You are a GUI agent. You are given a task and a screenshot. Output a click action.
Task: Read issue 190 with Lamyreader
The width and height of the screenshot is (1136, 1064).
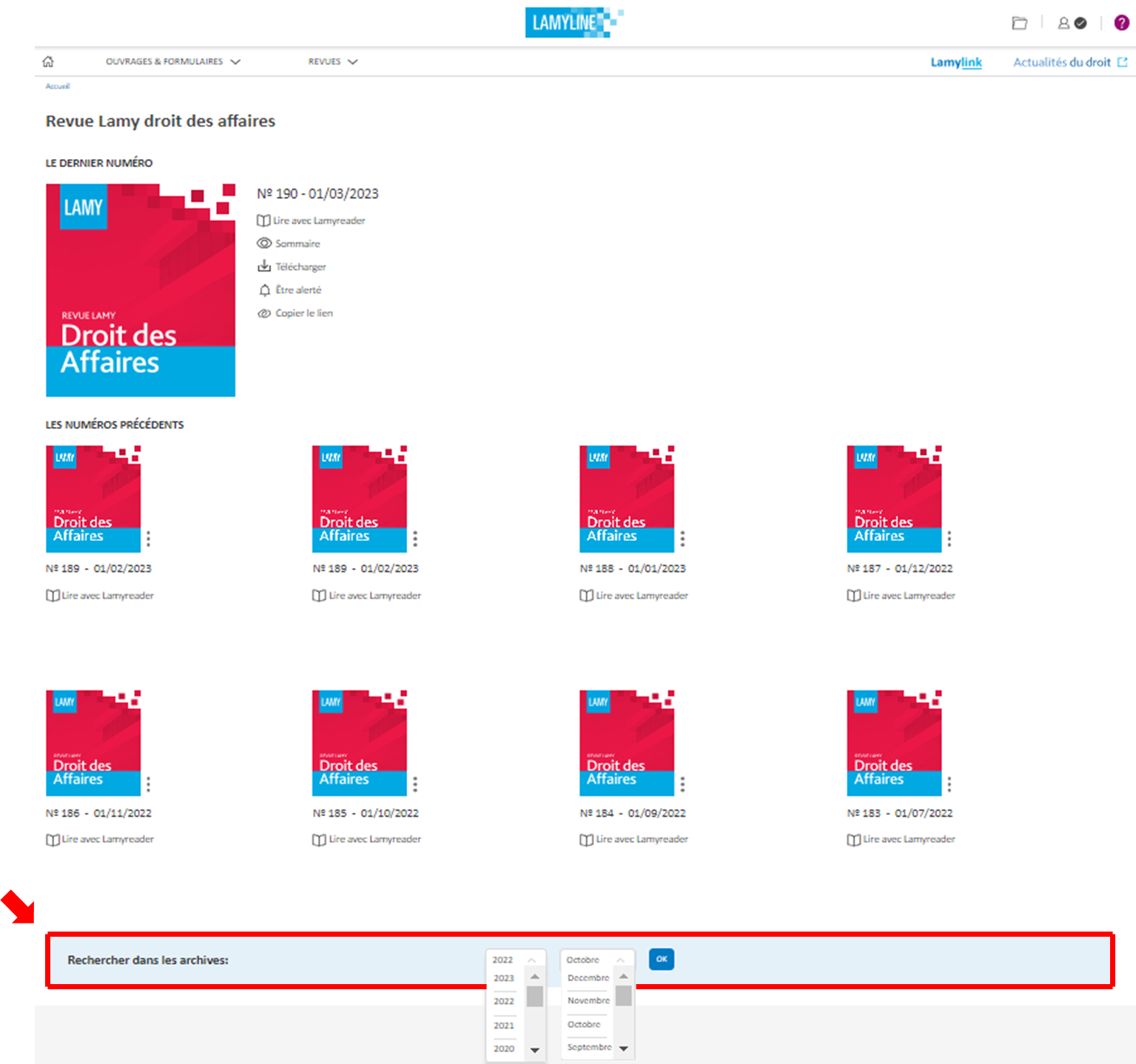(311, 220)
